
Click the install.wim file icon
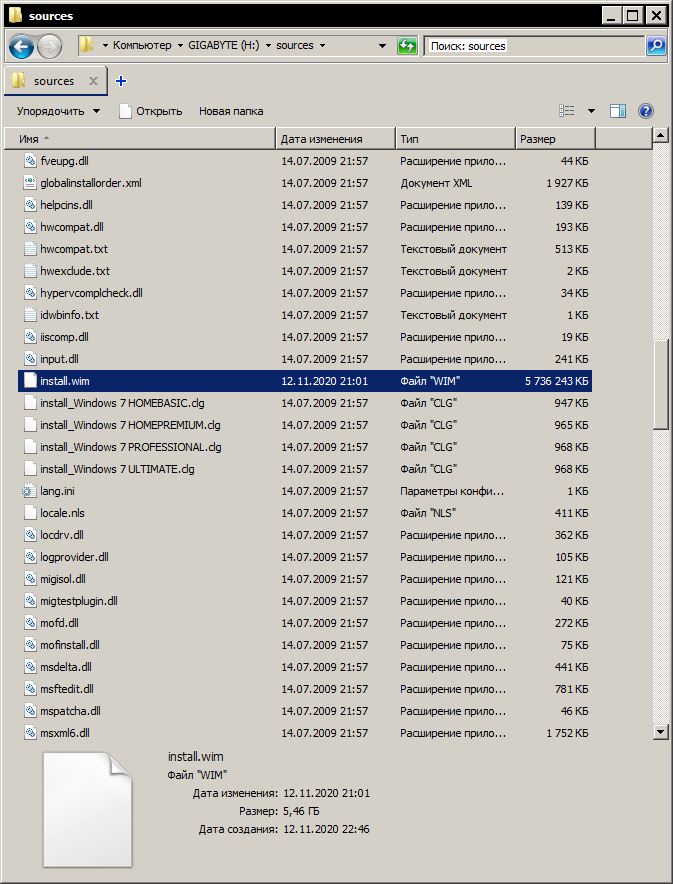(30, 381)
